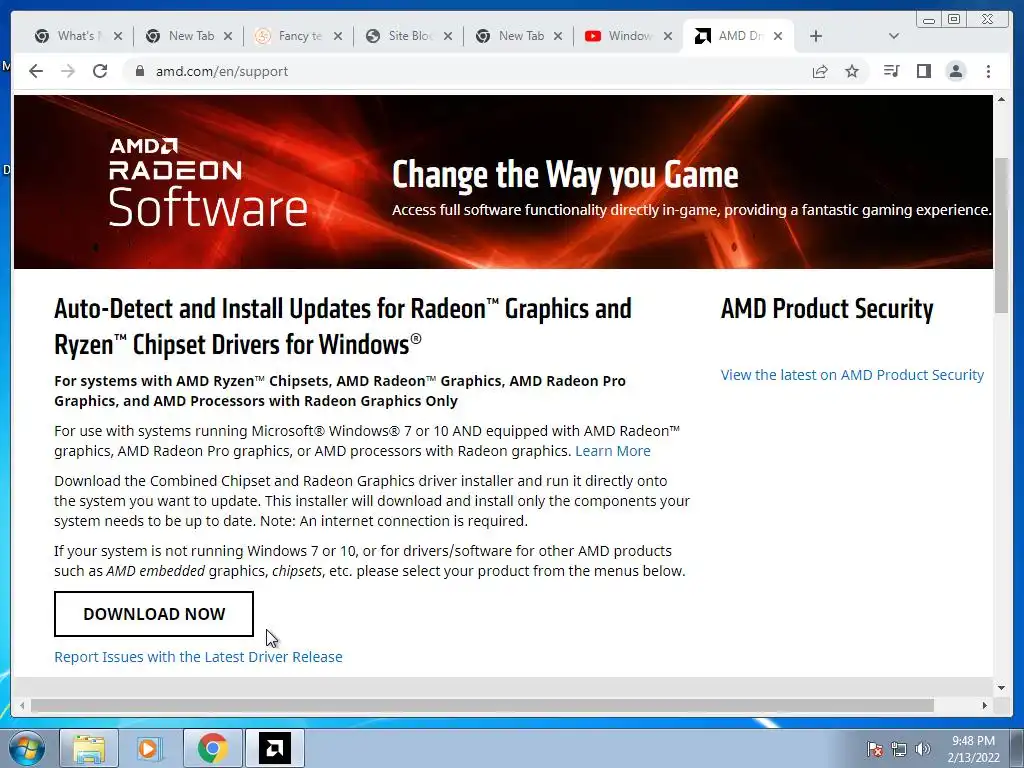The width and height of the screenshot is (1024, 768).
Task: Close the Site Block tab
Action: click(x=448, y=36)
